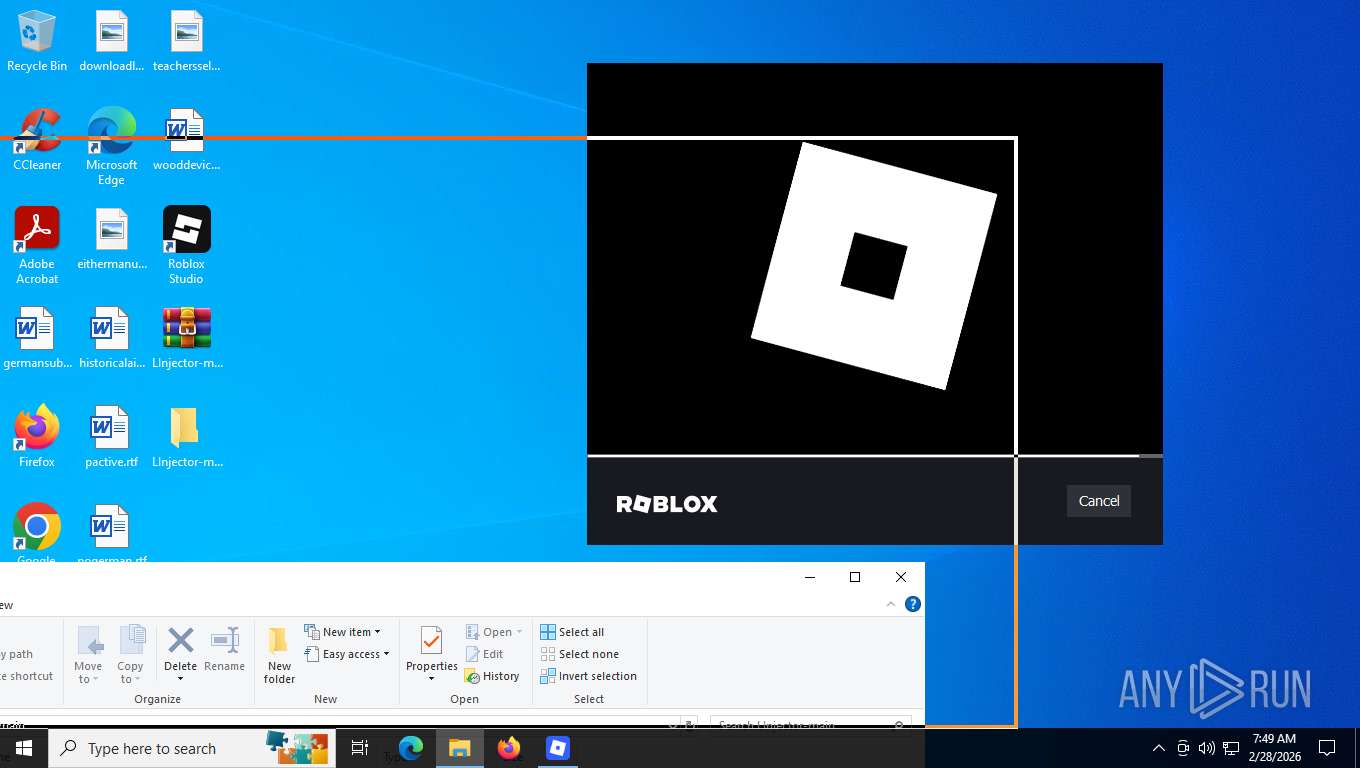This screenshot has width=1360, height=768.
Task: Cancel the Roblox installer
Action: tap(1098, 501)
